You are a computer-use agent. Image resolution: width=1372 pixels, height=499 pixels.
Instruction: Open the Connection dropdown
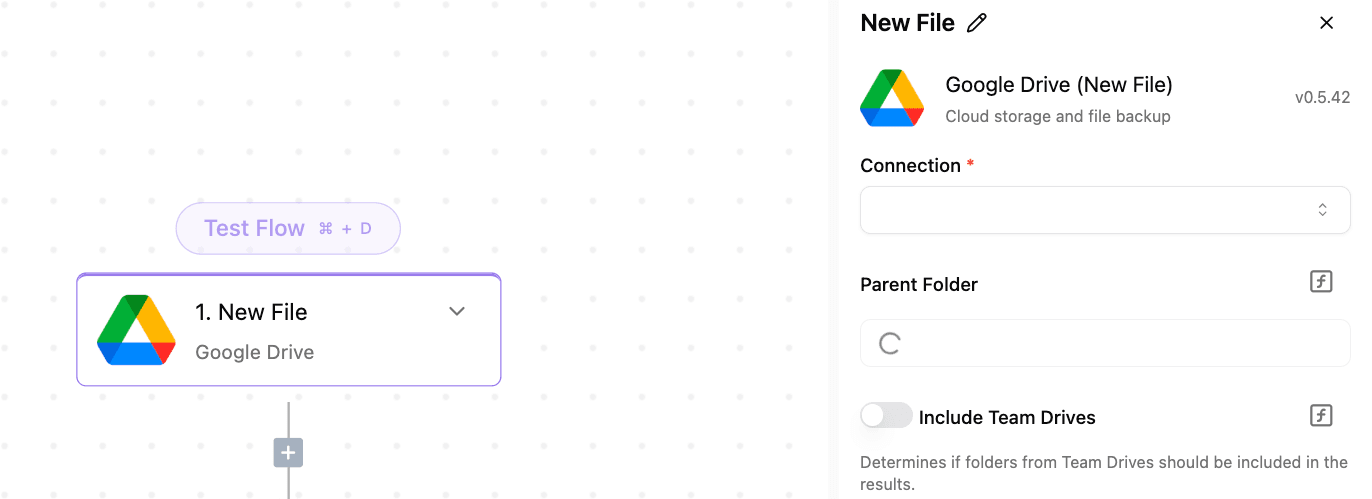[1105, 210]
